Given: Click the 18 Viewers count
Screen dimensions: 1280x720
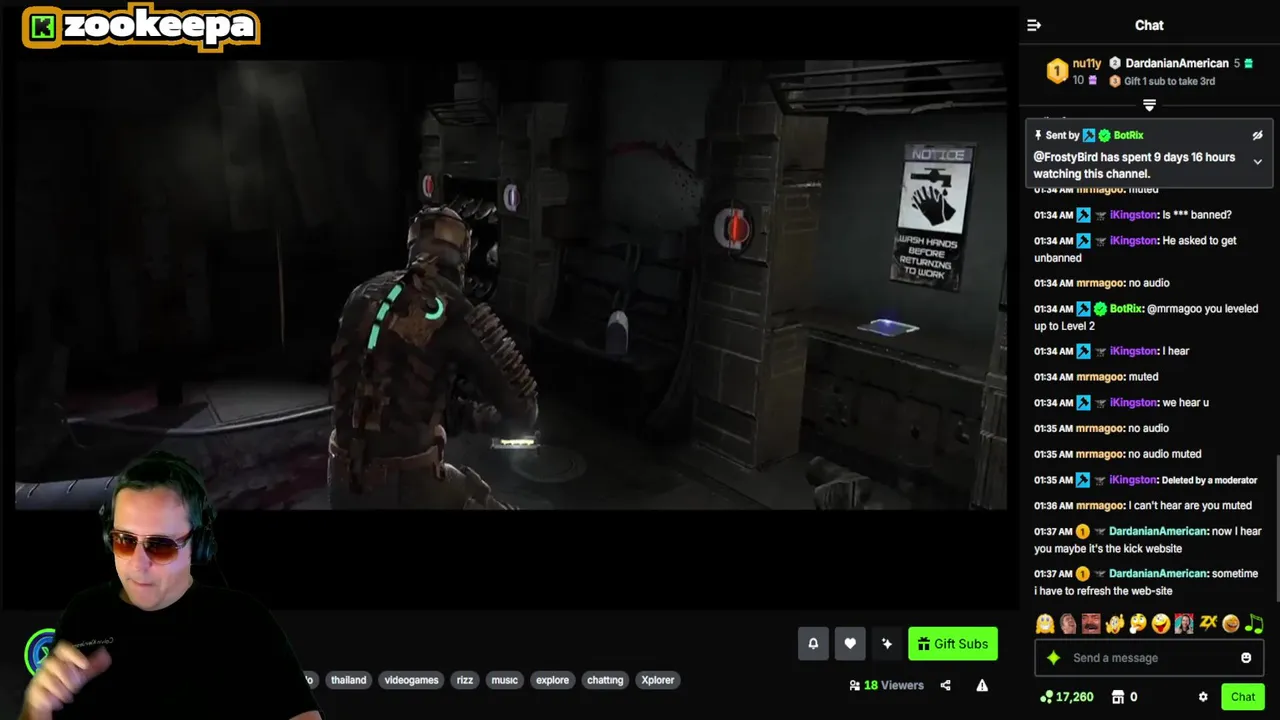Looking at the screenshot, I should pyautogui.click(x=886, y=685).
